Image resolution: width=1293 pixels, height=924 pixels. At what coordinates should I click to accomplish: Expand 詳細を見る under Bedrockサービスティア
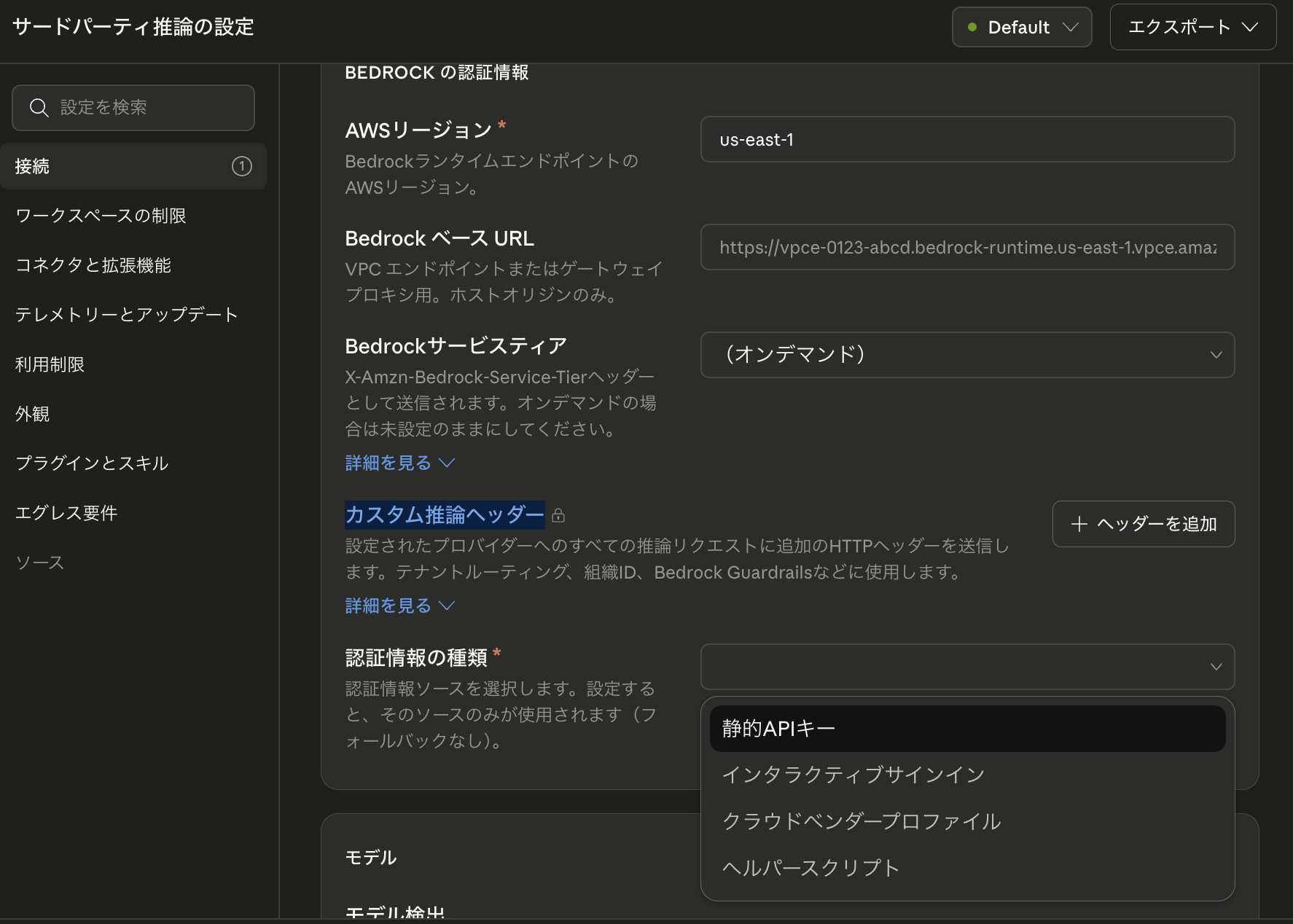(x=400, y=463)
